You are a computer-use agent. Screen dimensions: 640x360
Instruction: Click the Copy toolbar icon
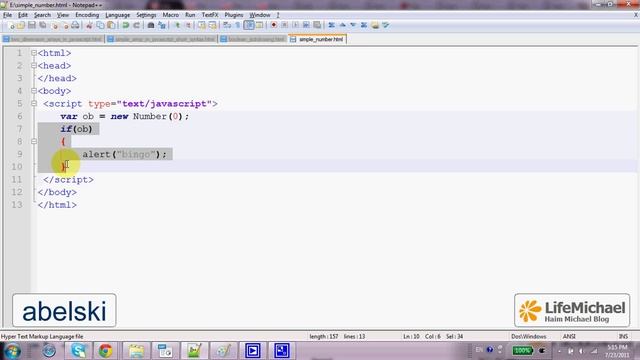100,25
